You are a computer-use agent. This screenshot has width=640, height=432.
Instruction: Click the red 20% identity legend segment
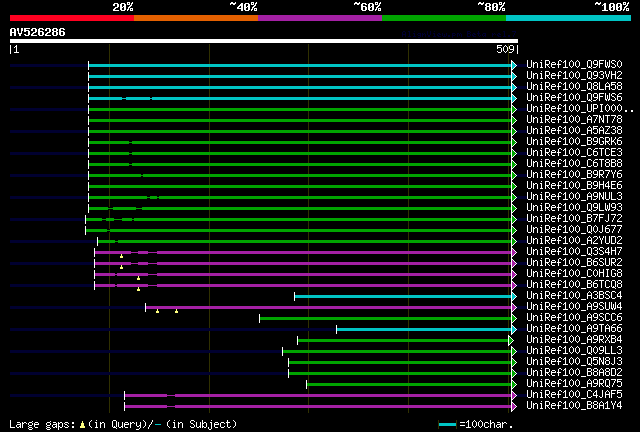(x=72, y=18)
